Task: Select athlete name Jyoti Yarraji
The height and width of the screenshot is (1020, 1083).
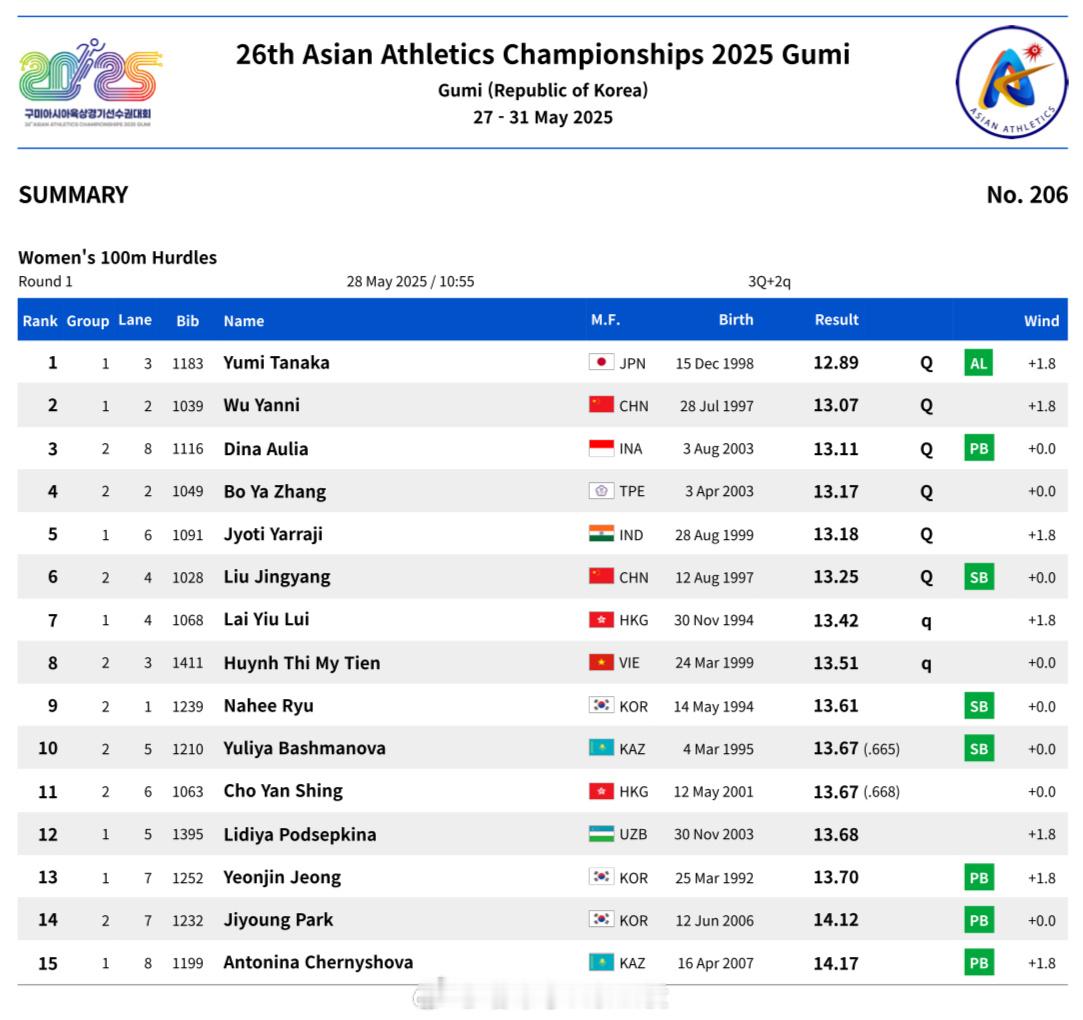Action: (273, 535)
